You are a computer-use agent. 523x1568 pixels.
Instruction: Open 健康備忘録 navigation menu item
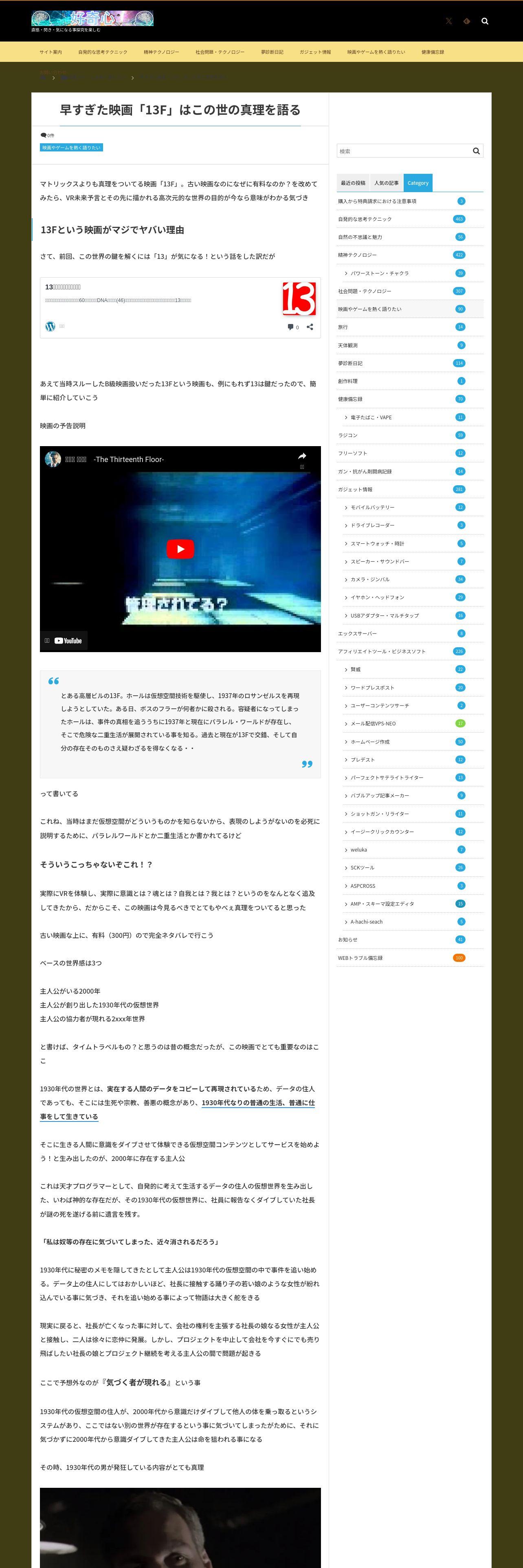tap(433, 52)
